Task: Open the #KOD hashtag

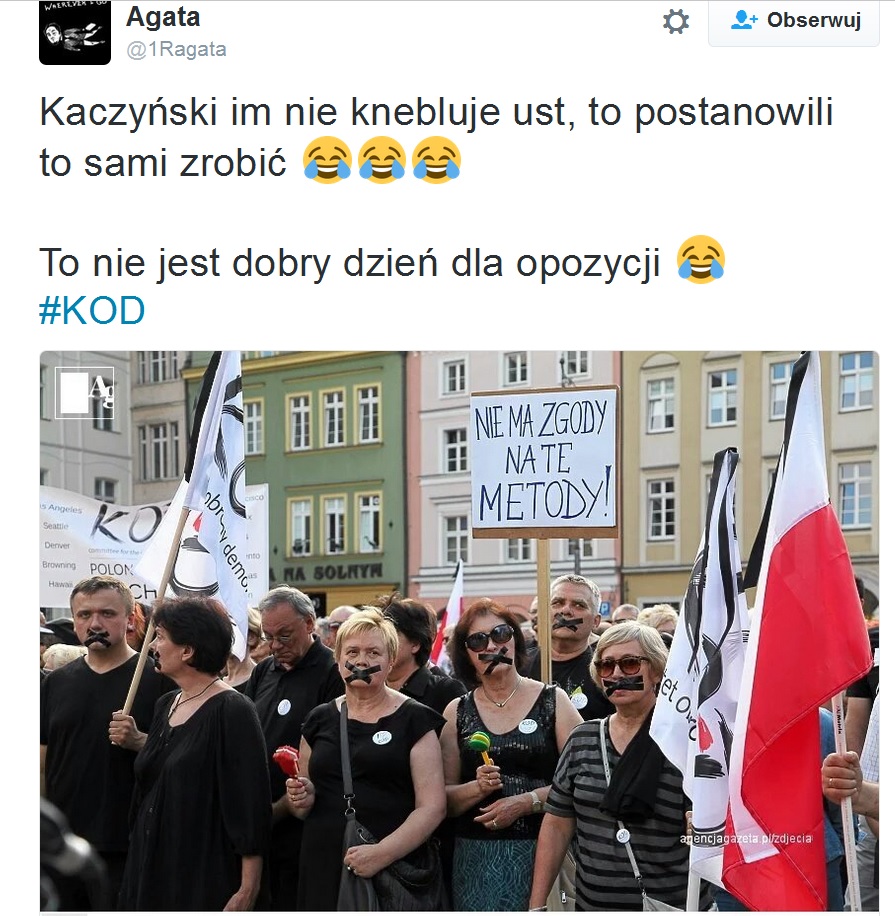Action: click(92, 310)
